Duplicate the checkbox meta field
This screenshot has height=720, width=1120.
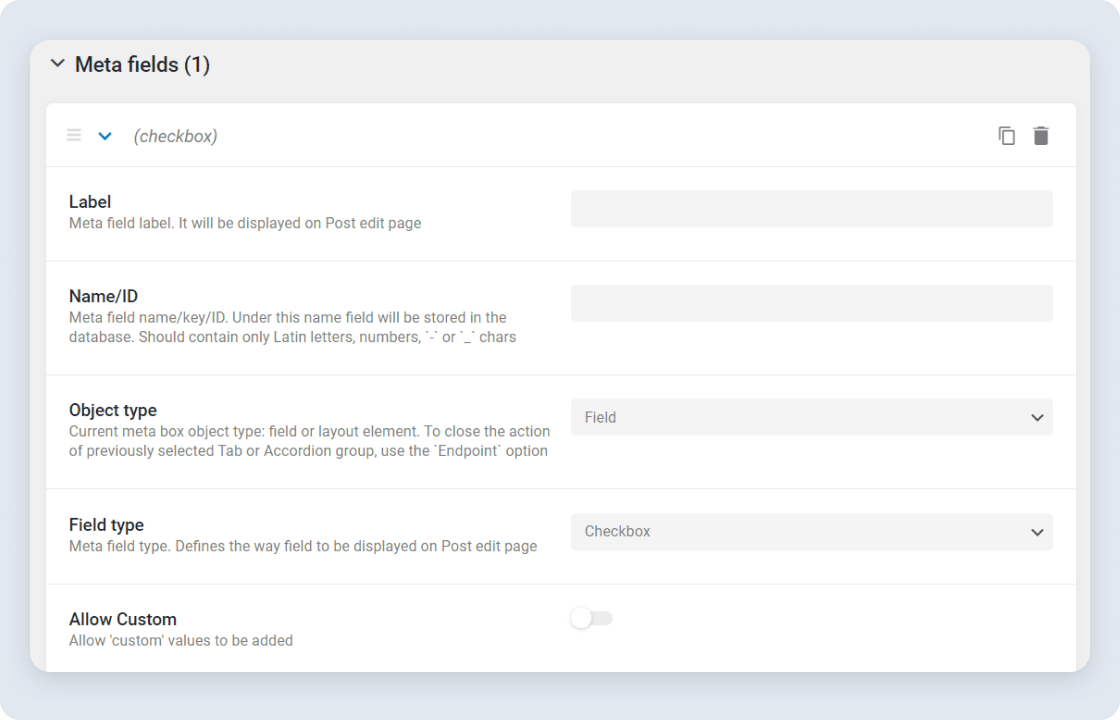1006,136
